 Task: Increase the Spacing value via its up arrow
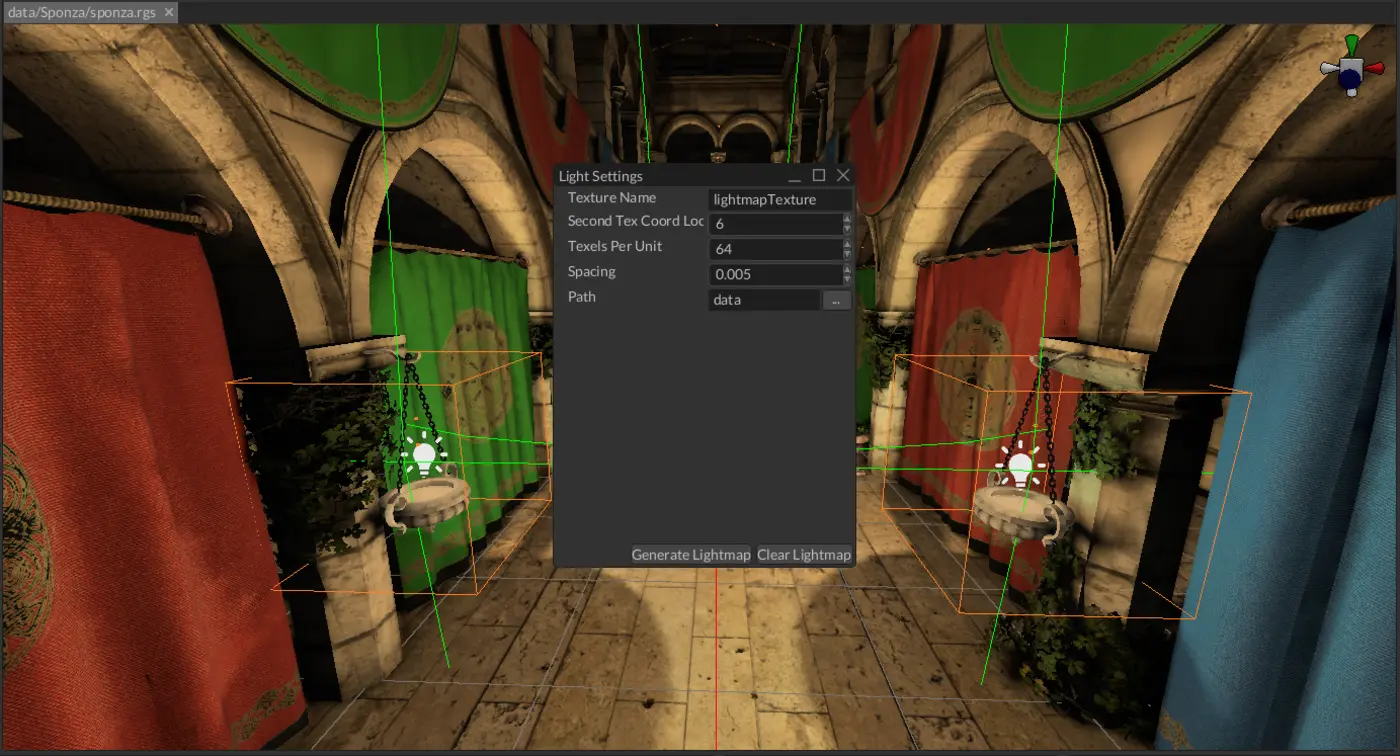pyautogui.click(x=847, y=269)
